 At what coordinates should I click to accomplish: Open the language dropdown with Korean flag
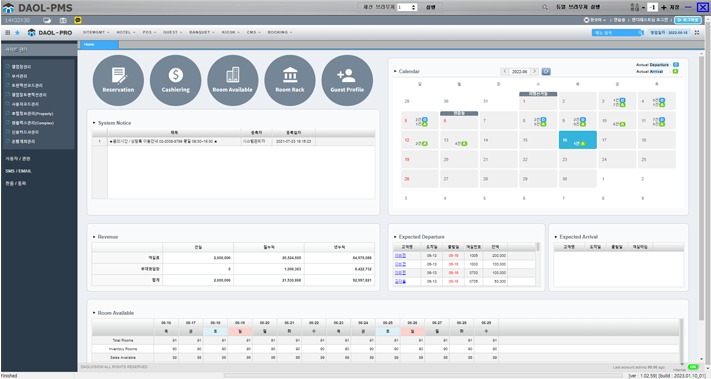595,20
